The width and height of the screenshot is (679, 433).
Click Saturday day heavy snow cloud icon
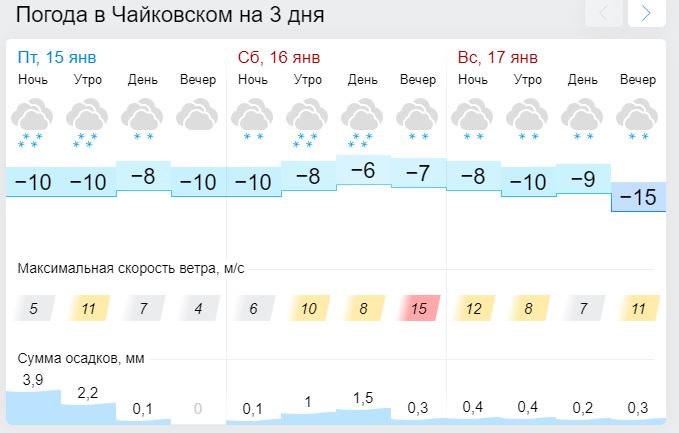pos(362,123)
